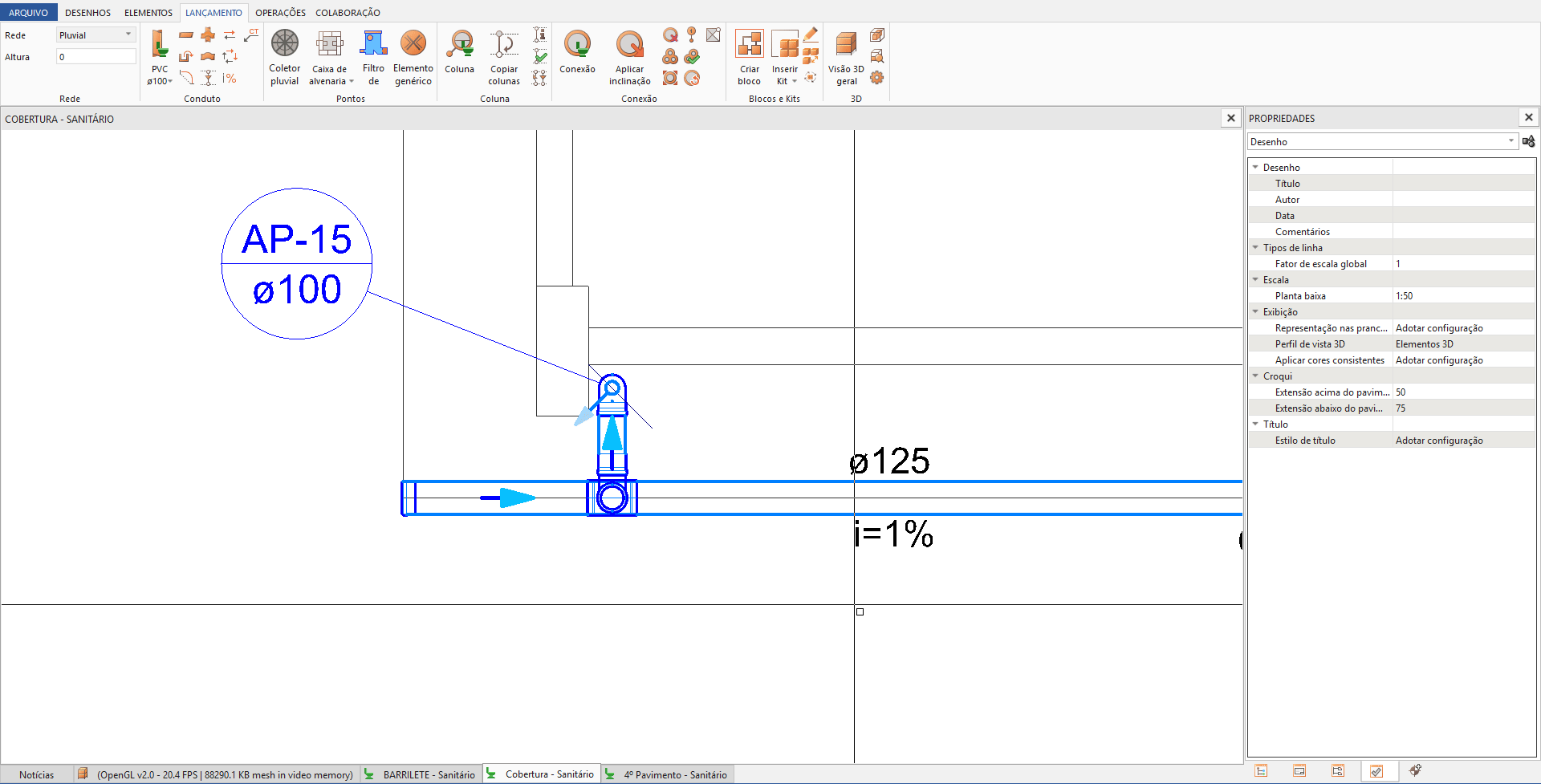Collapse the Tipos de linha group
The image size is (1541, 784).
coord(1255,247)
